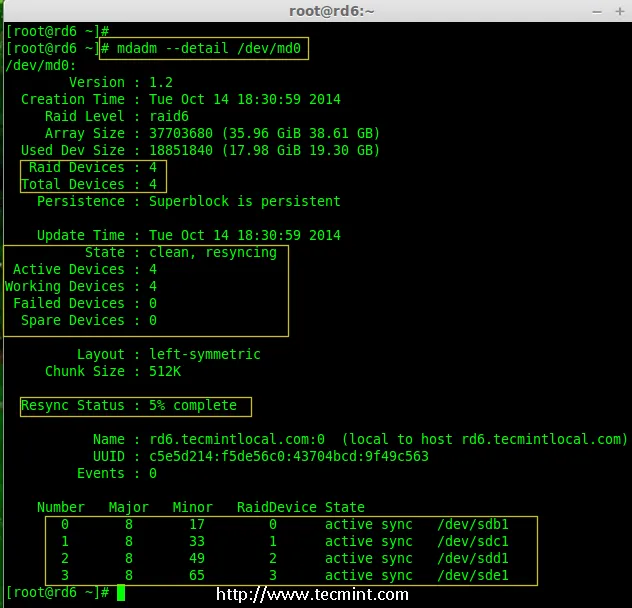Click the 'Active Devices : 4' line
The image size is (632, 608).
click(x=85, y=269)
